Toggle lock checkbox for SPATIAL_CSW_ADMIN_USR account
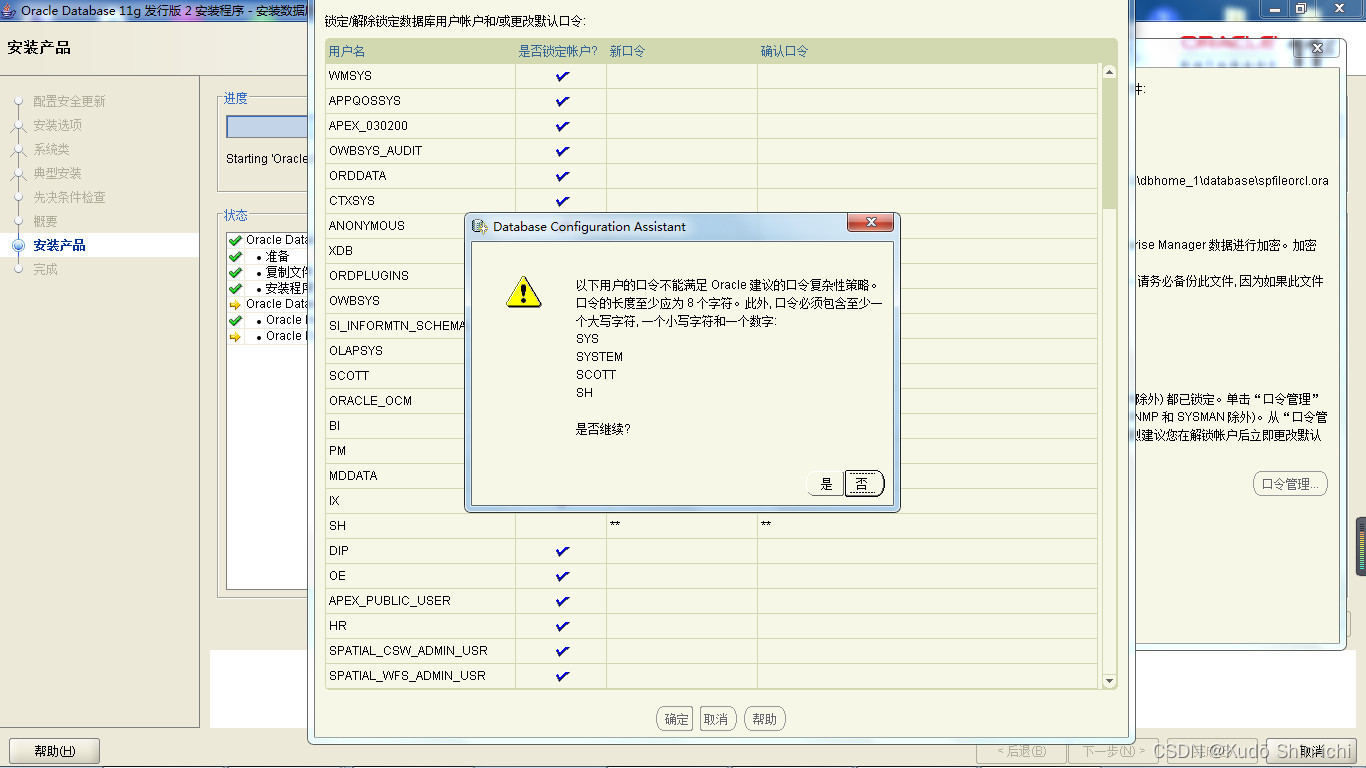The width and height of the screenshot is (1366, 768). 562,651
